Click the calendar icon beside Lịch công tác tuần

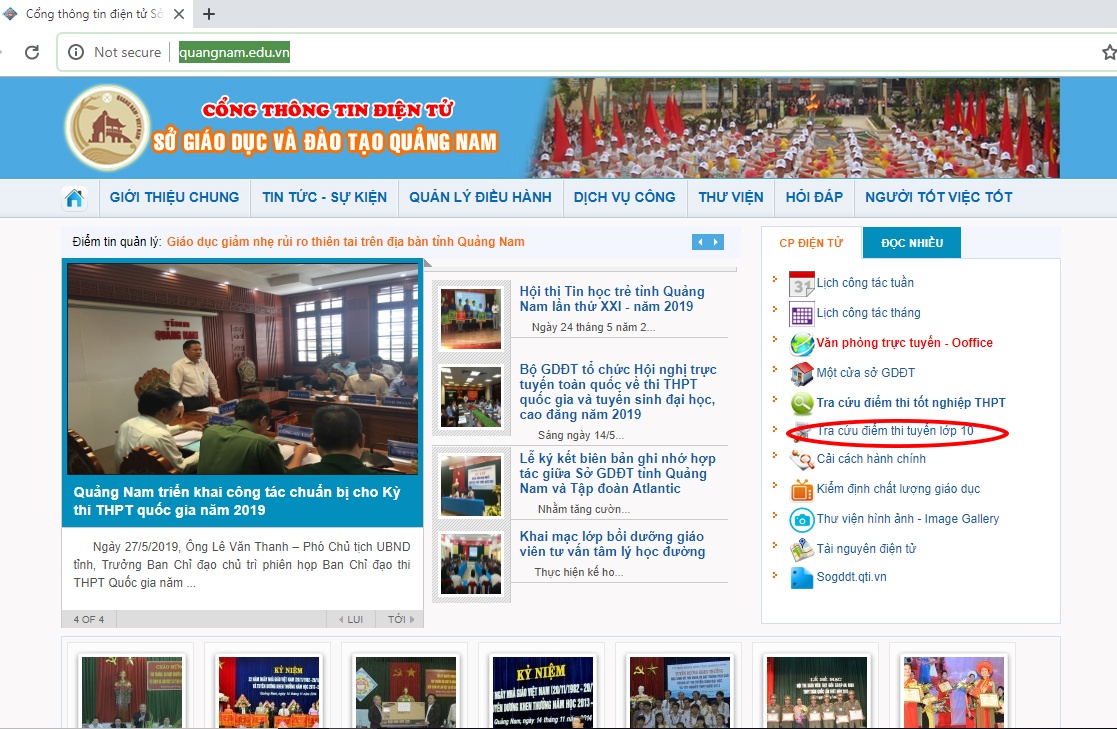(802, 284)
